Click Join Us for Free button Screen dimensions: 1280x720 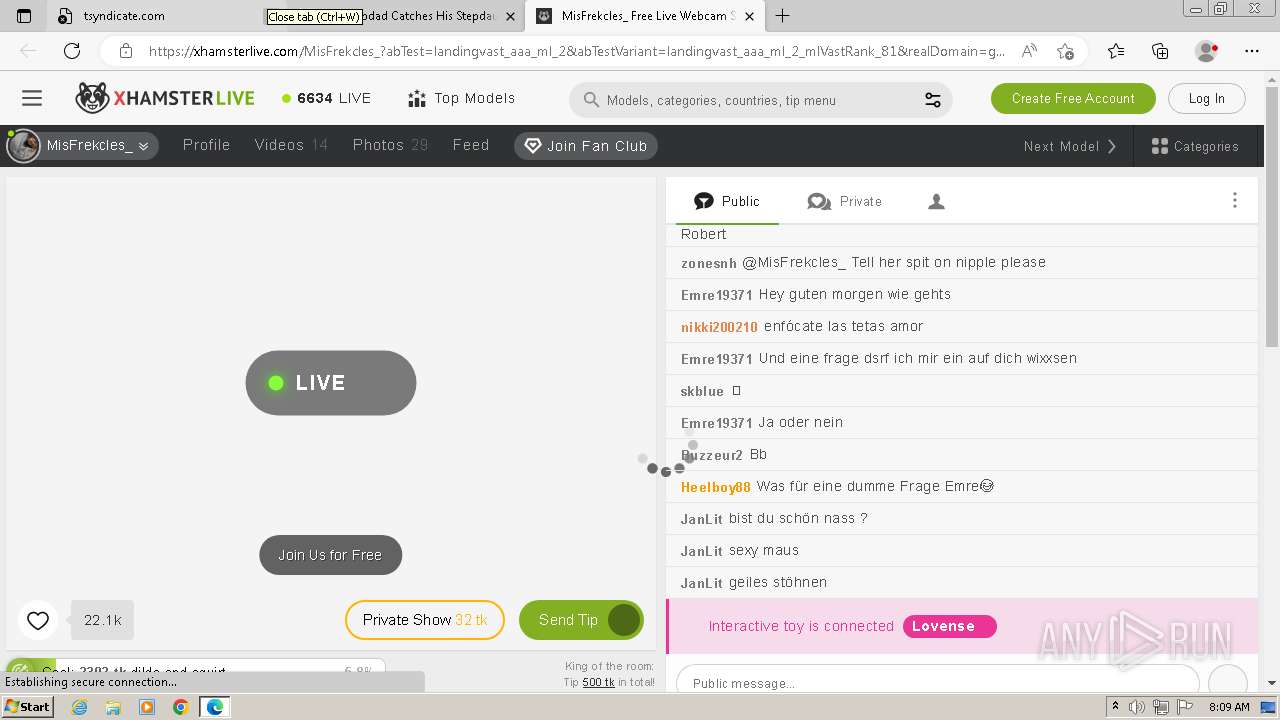[x=330, y=555]
